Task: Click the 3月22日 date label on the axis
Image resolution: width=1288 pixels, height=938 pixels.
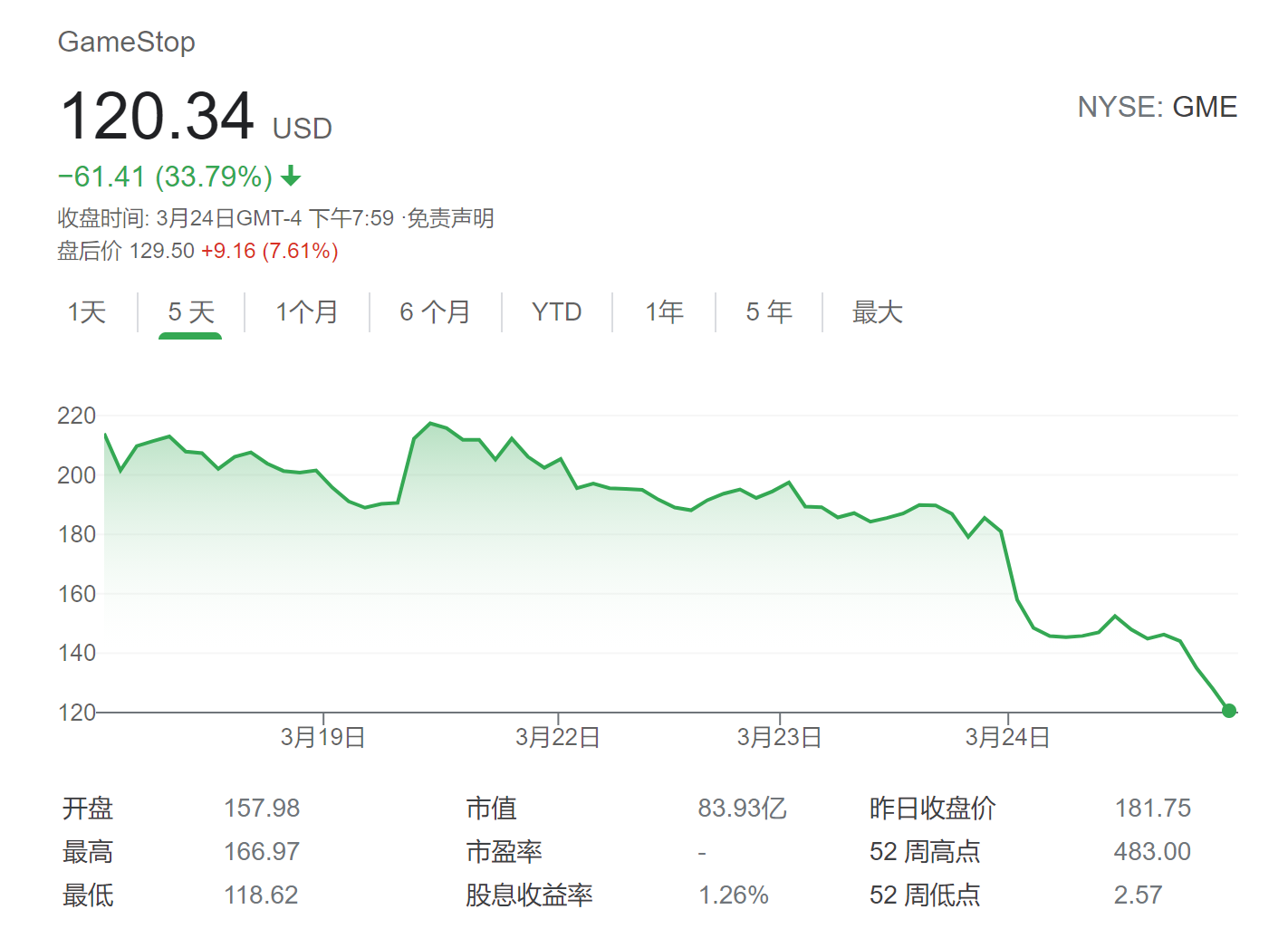Action: click(x=558, y=737)
